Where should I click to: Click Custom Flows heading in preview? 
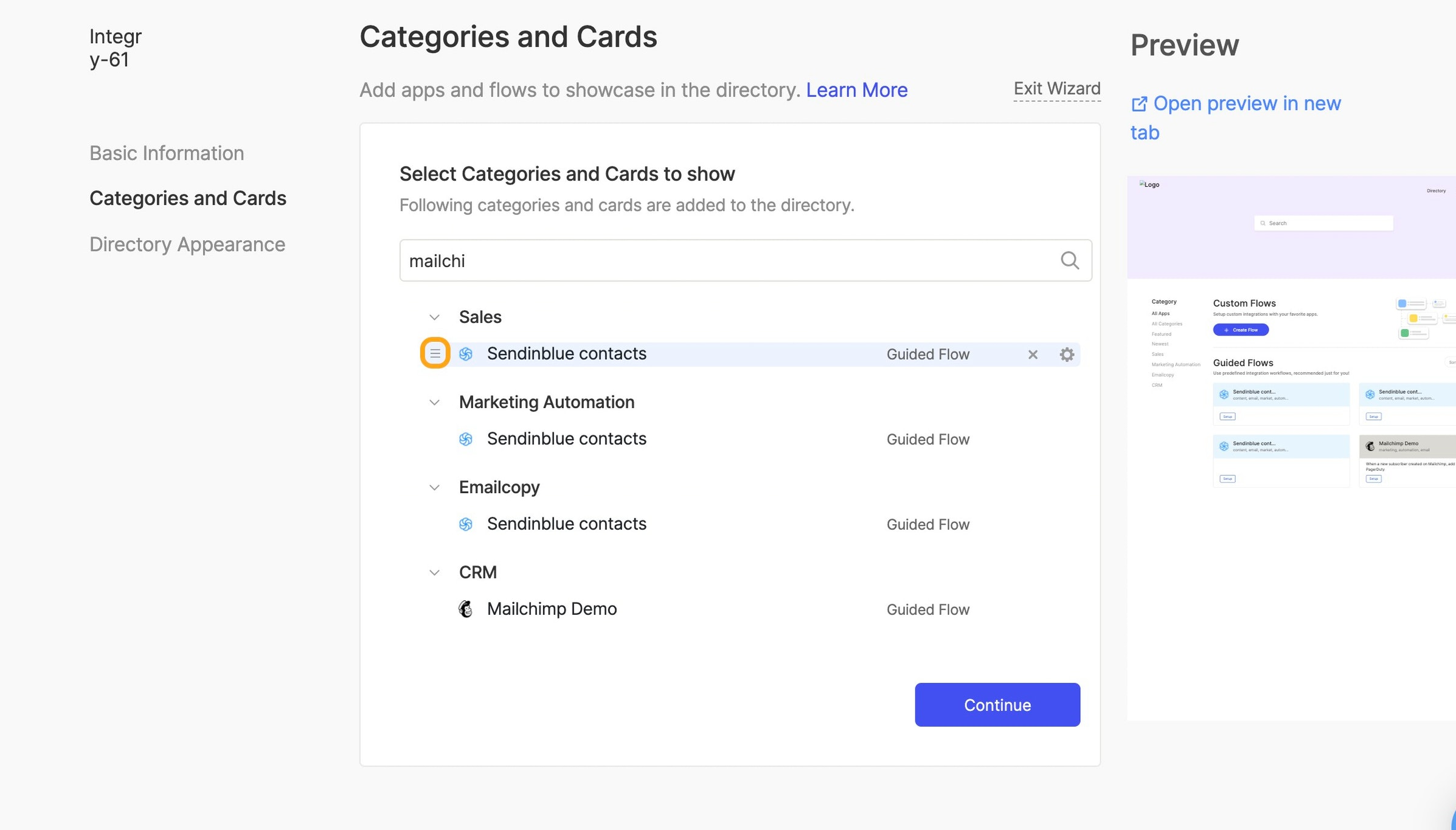coord(1244,303)
